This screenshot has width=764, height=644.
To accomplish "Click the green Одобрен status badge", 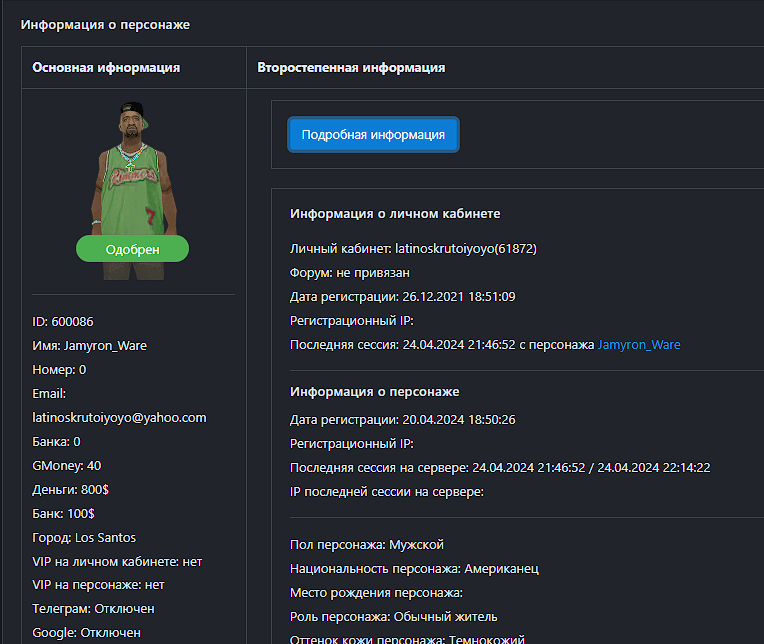I will point(132,248).
